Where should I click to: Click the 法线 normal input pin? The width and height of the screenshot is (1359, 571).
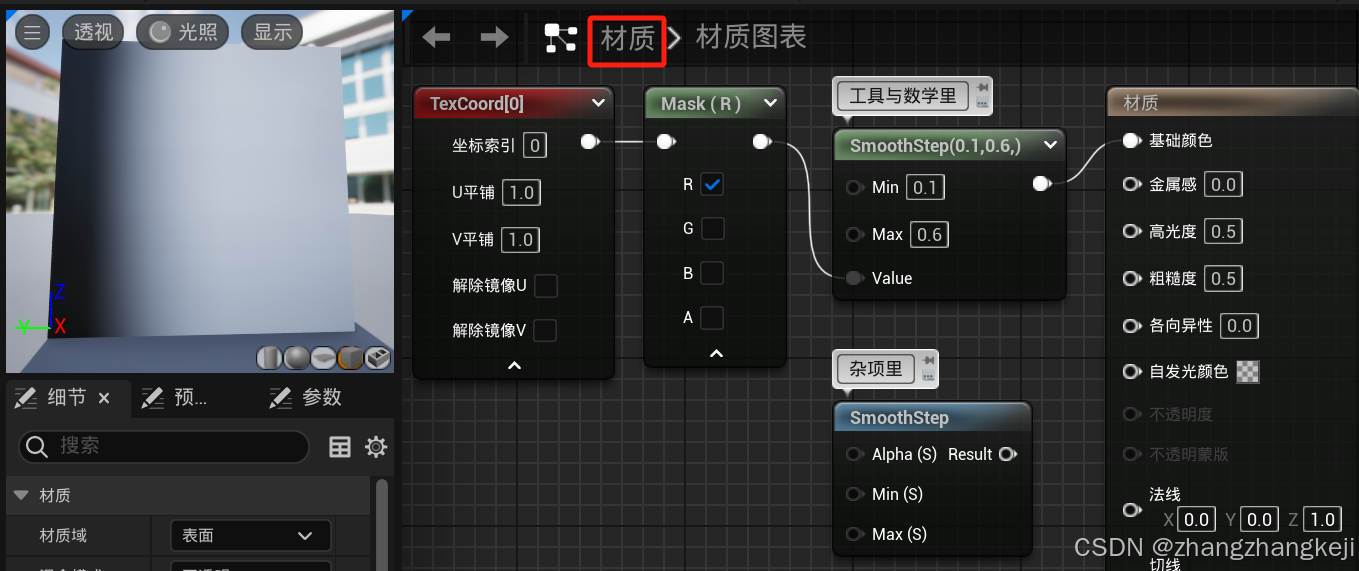coord(1131,510)
